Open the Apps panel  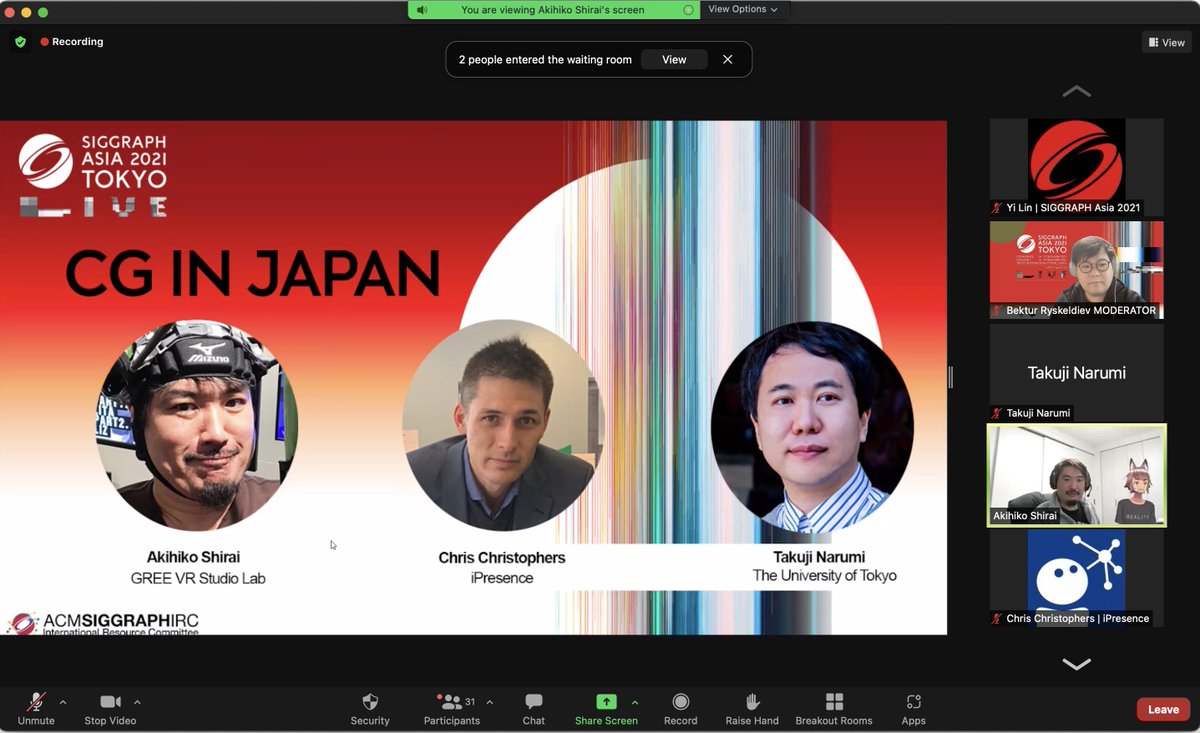coord(913,709)
